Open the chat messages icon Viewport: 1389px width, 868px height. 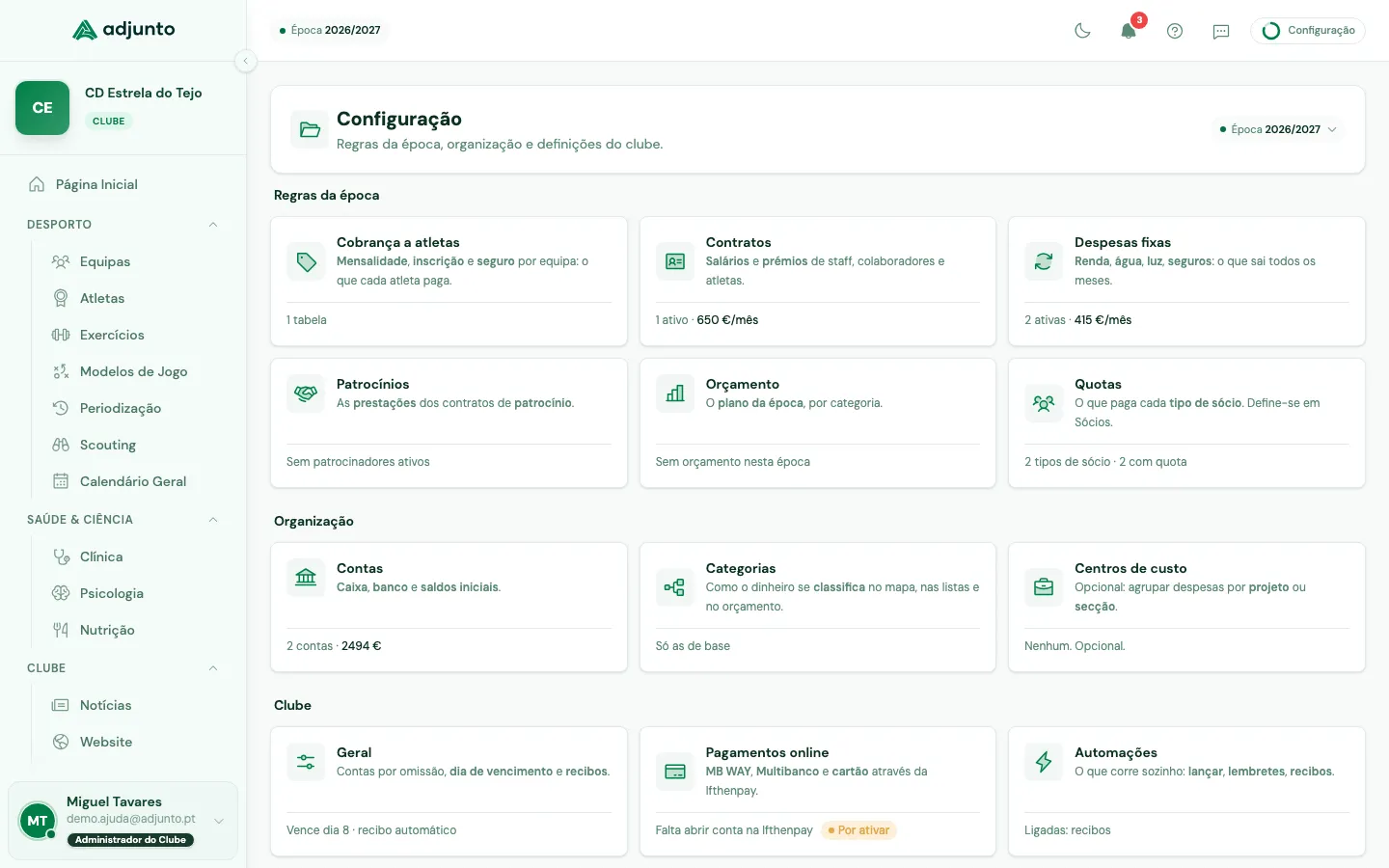point(1221,31)
